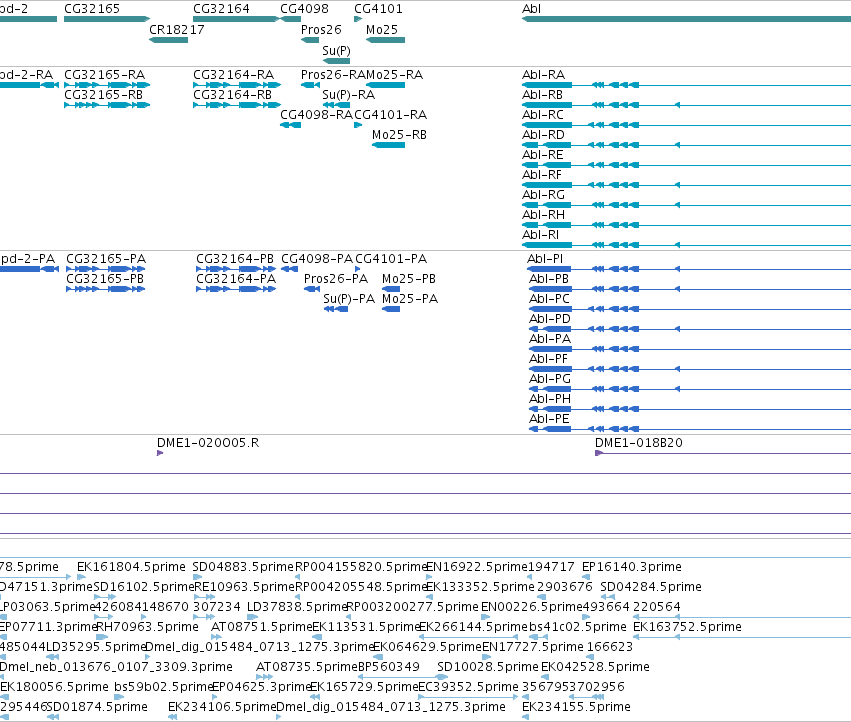Screen dimensions: 851x722
Task: Click the CG4098 gene label
Action: (x=304, y=9)
